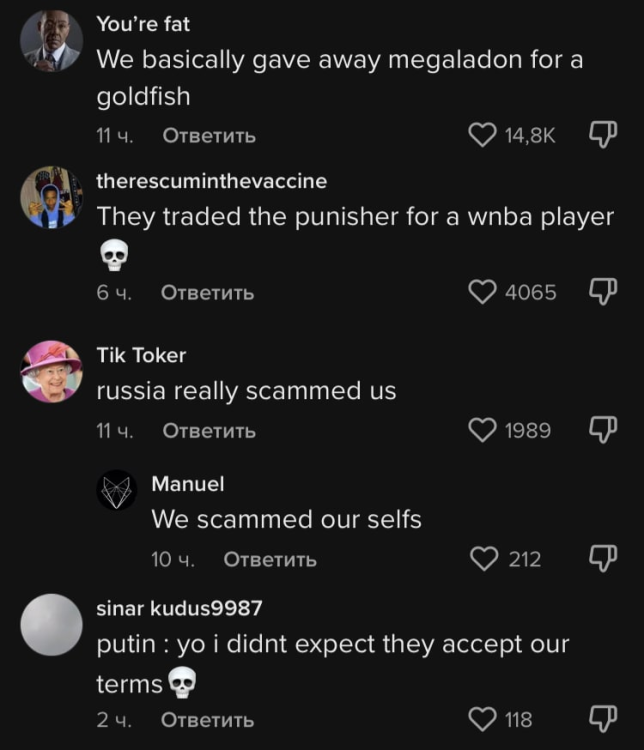The width and height of the screenshot is (644, 750).
Task: Open Tik Toker's profile picture
Action: tap(51, 371)
